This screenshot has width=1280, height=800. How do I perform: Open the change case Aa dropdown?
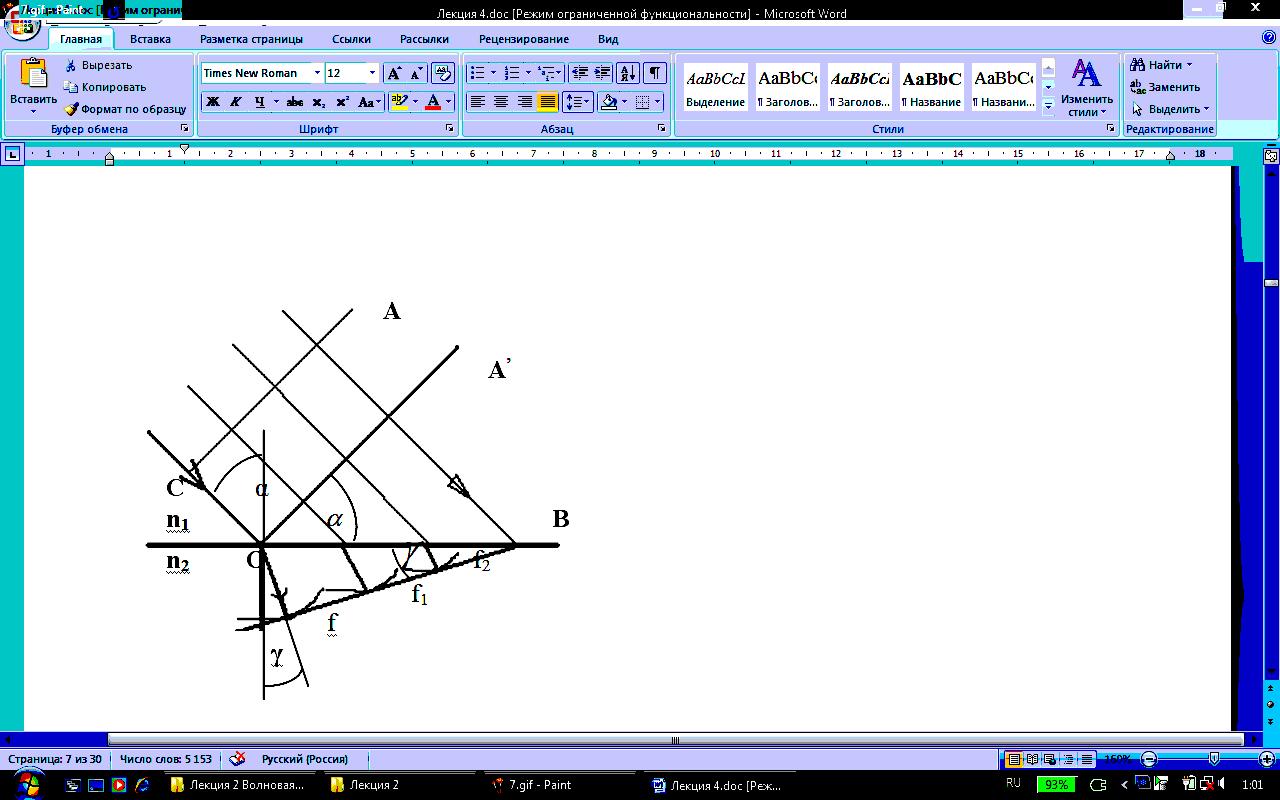tap(369, 102)
